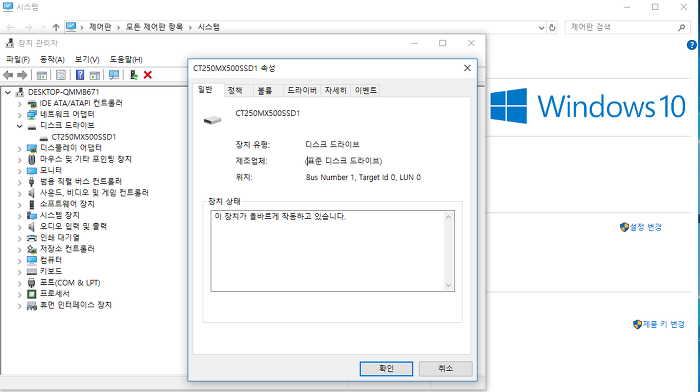Switch to the 자세히 tab
Viewport: 700px width, 392px height.
pyautogui.click(x=336, y=90)
